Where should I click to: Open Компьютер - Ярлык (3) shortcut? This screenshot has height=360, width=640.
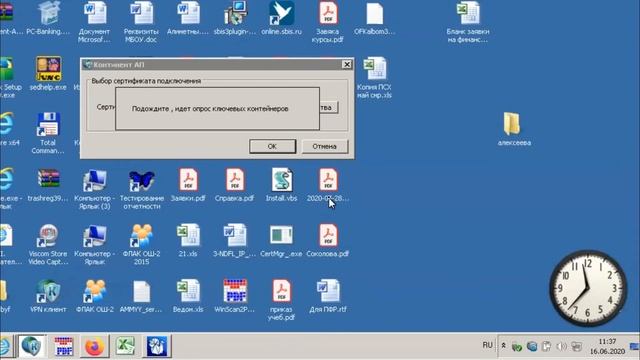(95, 189)
